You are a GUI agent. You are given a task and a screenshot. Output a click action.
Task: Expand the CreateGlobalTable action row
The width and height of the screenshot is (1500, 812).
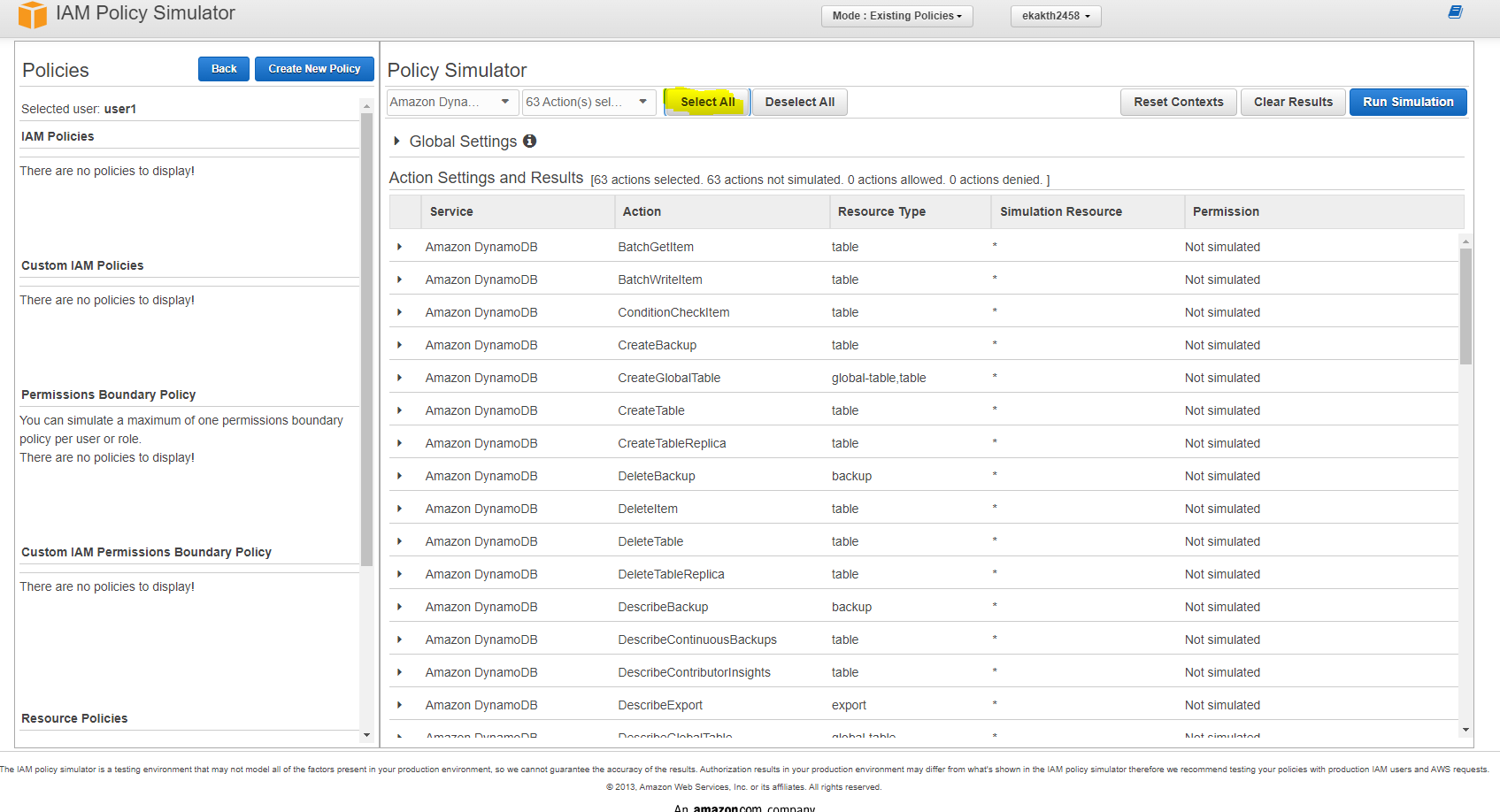click(x=400, y=378)
